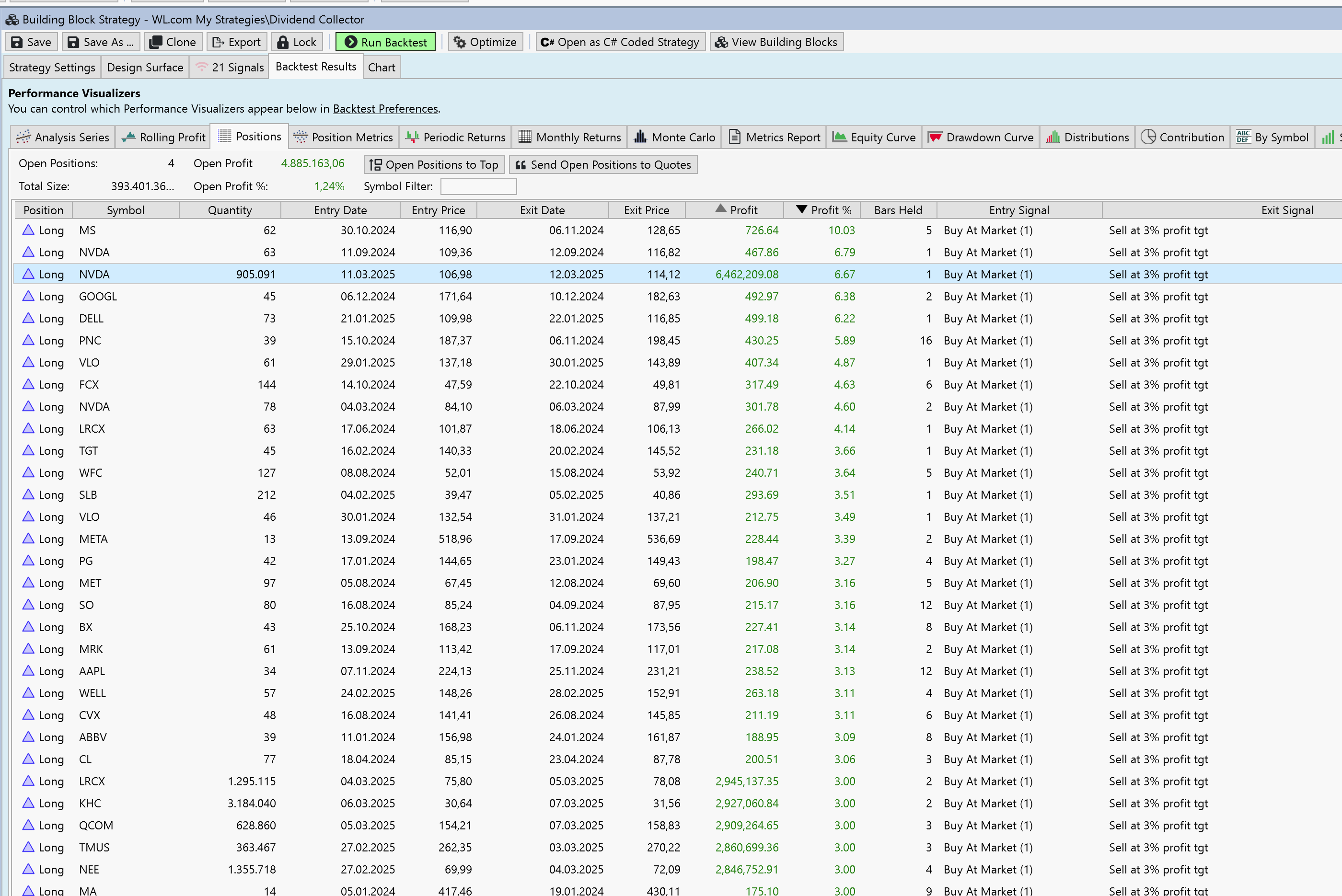Lock the strategy

[x=297, y=42]
